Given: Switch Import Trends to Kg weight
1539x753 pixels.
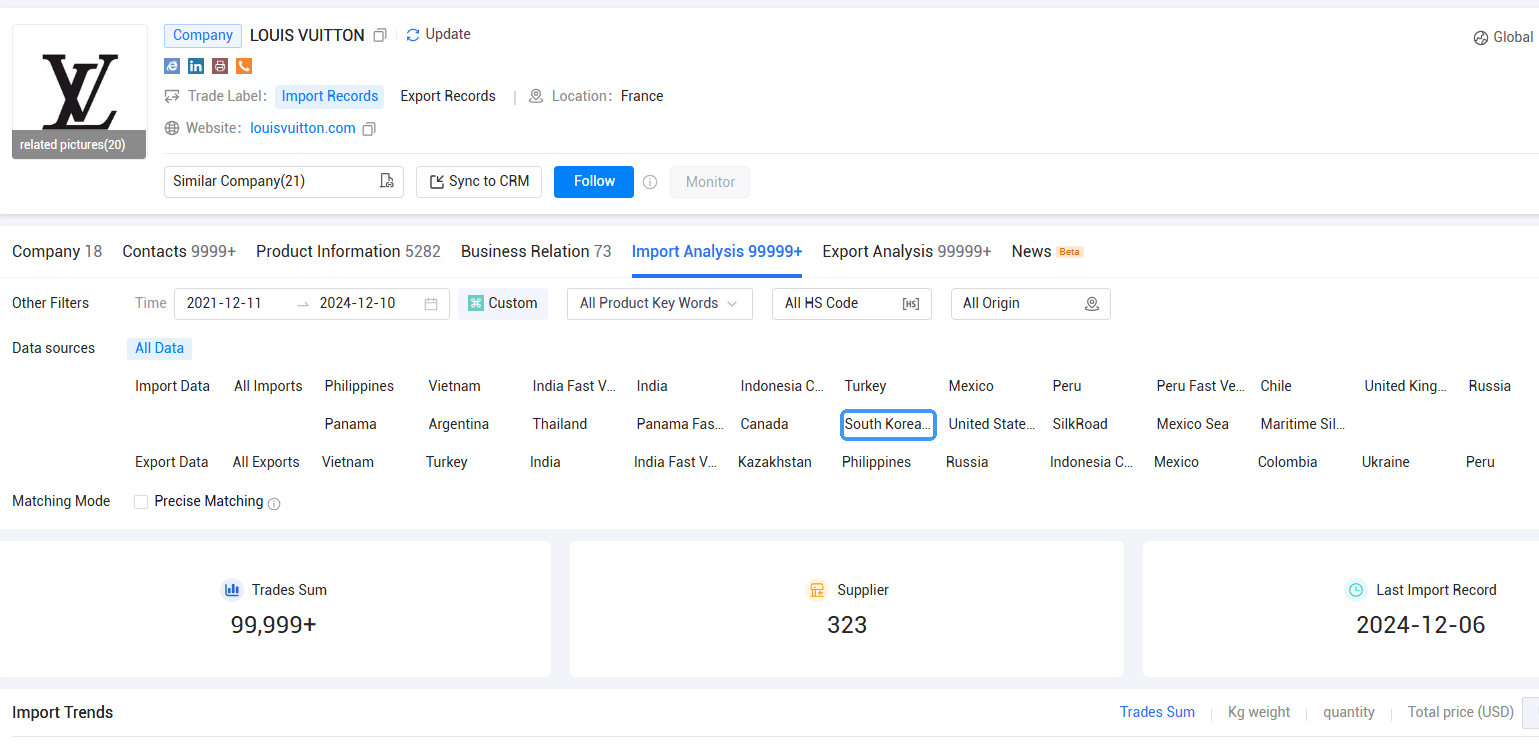Looking at the screenshot, I should (1259, 713).
